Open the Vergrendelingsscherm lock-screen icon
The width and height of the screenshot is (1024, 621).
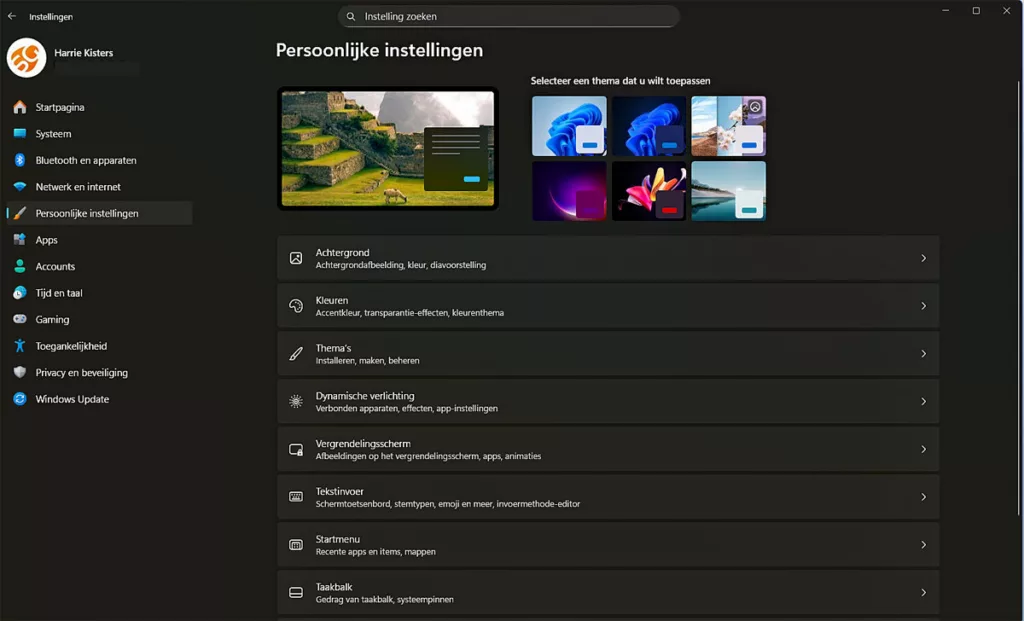point(295,449)
